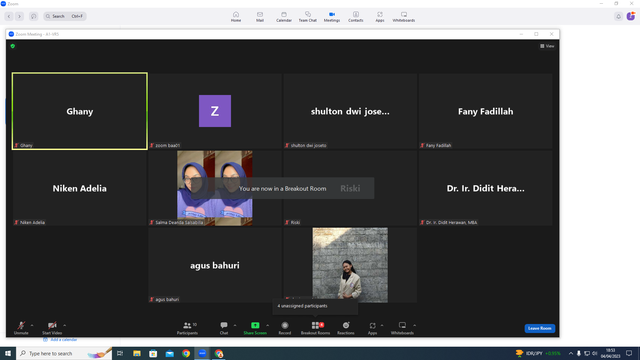Open the Participants panel
Screen dimensions: 640x360
pos(187,328)
